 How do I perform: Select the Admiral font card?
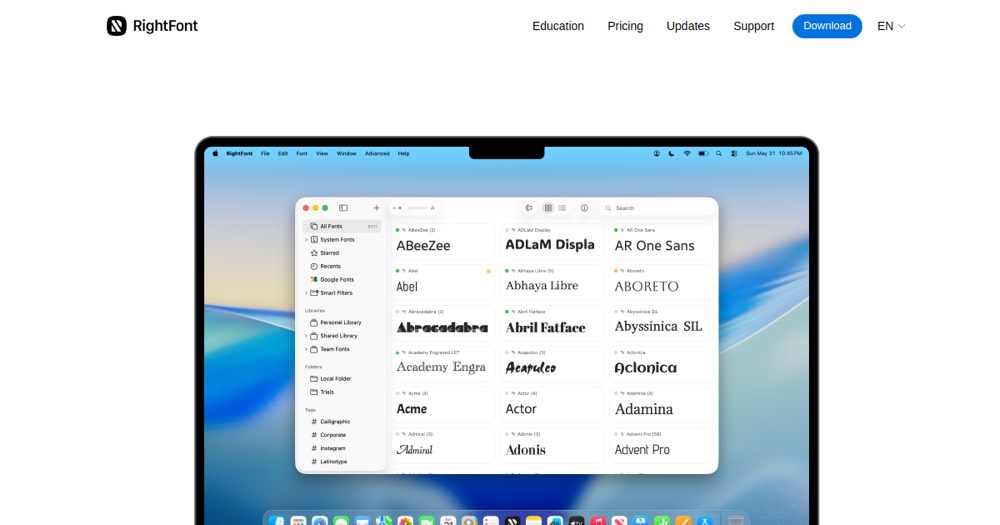[443, 445]
